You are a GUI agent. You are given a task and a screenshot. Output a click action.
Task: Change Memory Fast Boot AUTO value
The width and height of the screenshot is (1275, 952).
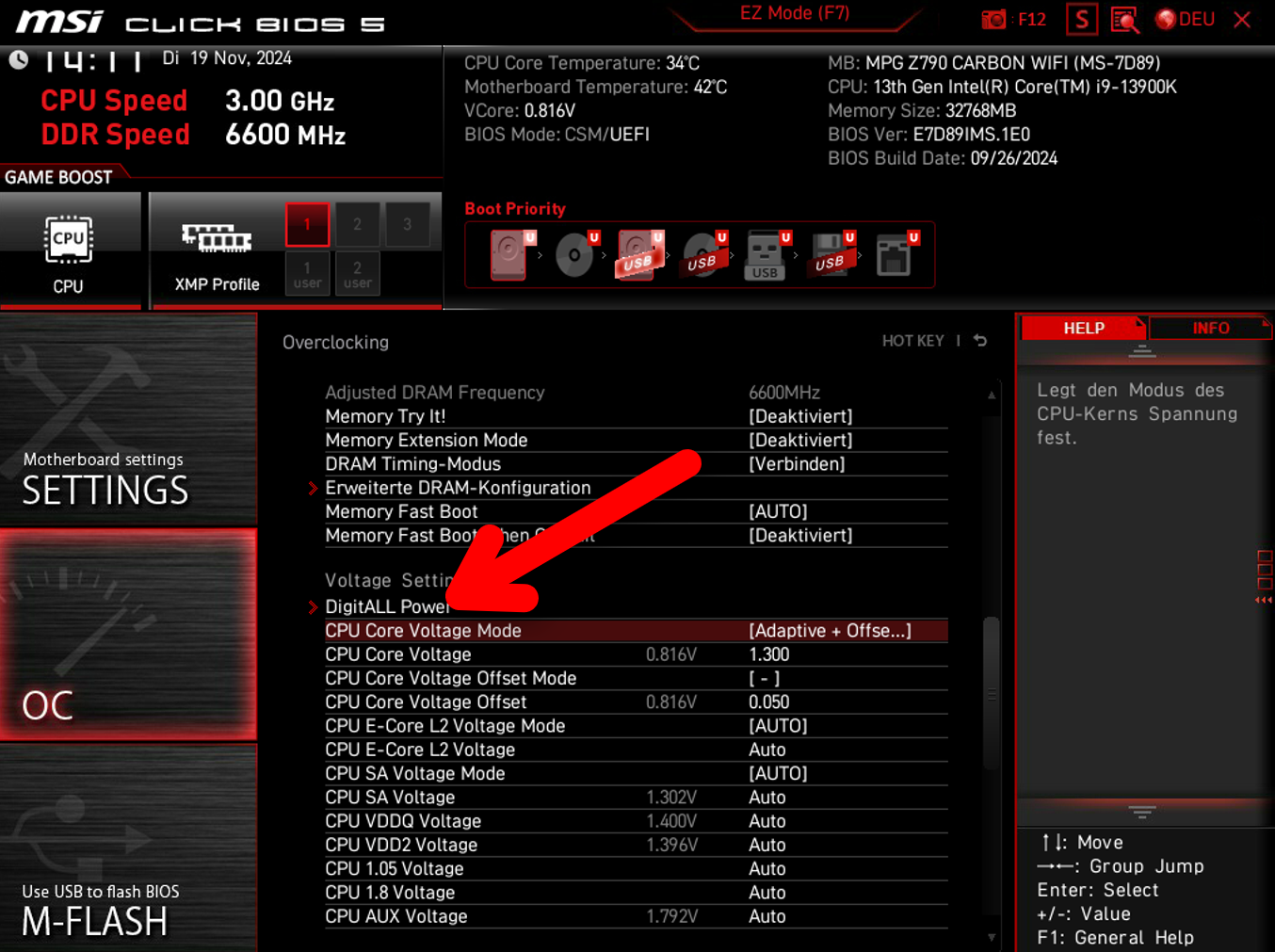click(x=778, y=511)
